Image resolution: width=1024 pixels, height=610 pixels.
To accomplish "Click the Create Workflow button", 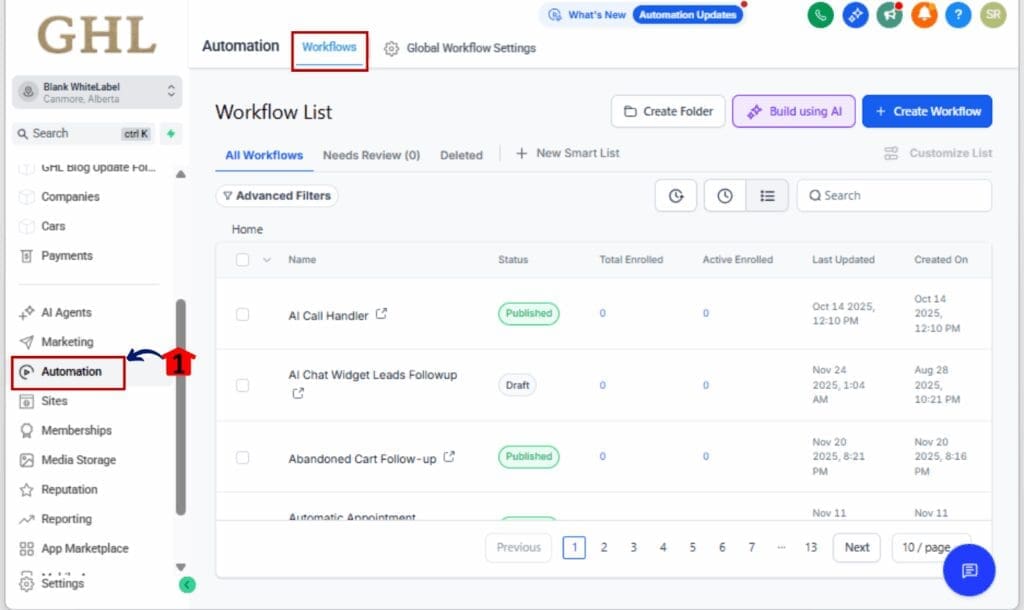I will (x=927, y=112).
